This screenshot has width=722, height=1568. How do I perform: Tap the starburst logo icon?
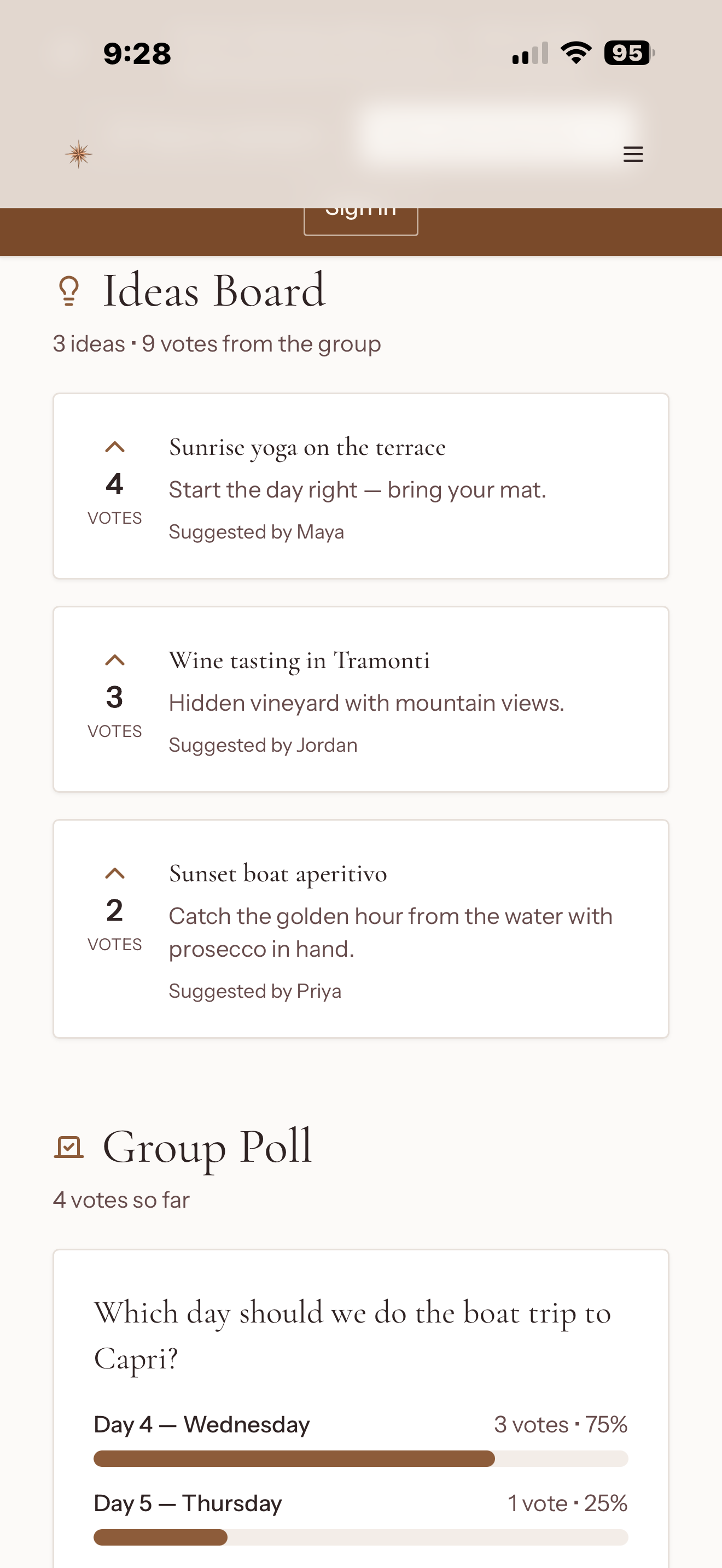[79, 154]
